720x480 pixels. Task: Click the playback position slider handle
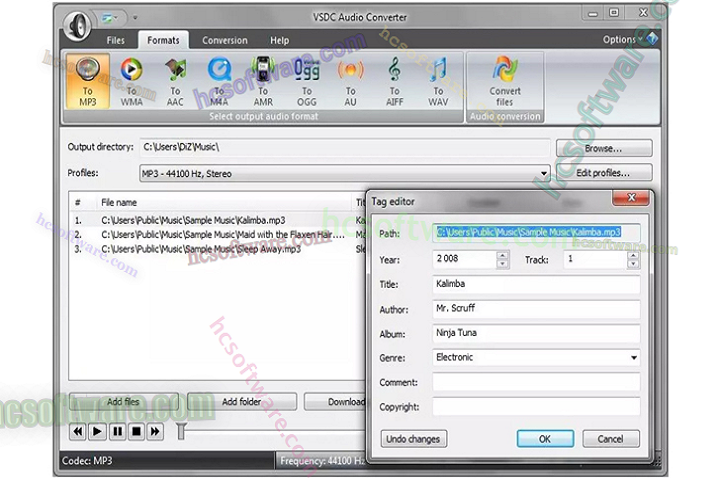[x=181, y=431]
